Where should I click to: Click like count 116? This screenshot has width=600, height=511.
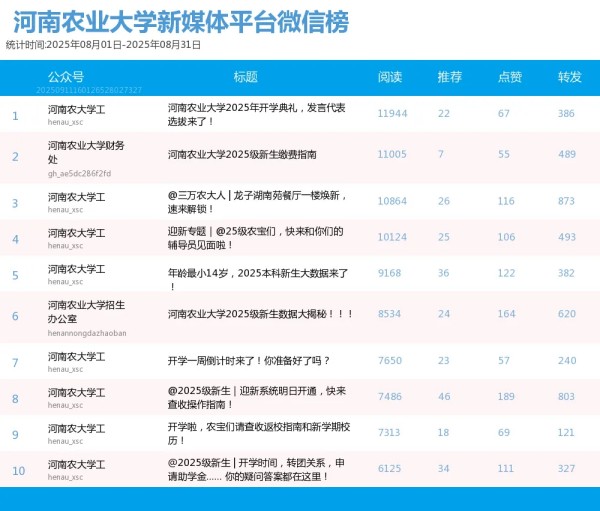pos(506,201)
